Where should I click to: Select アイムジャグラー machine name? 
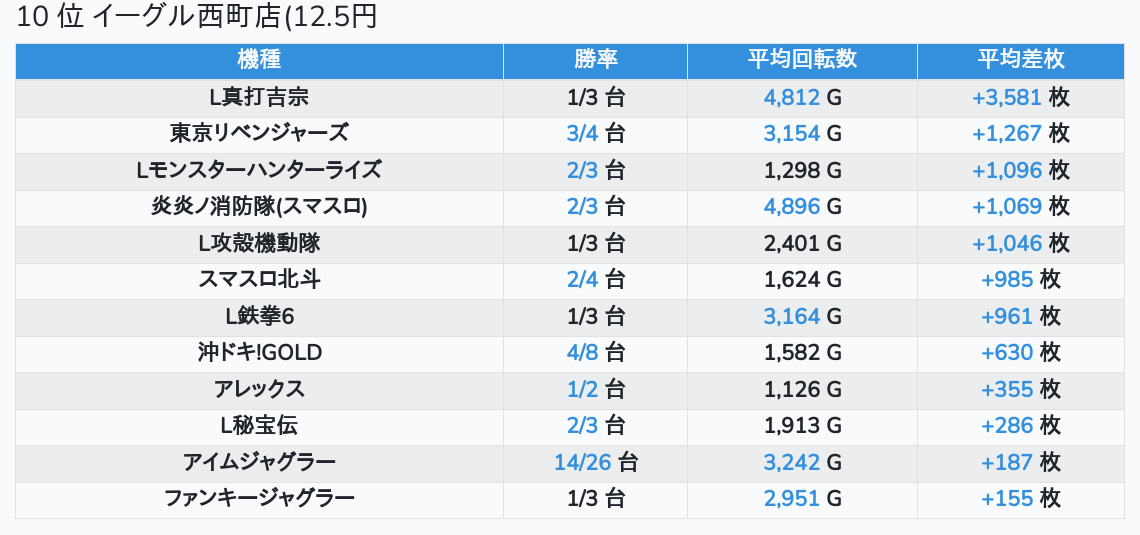coord(259,462)
